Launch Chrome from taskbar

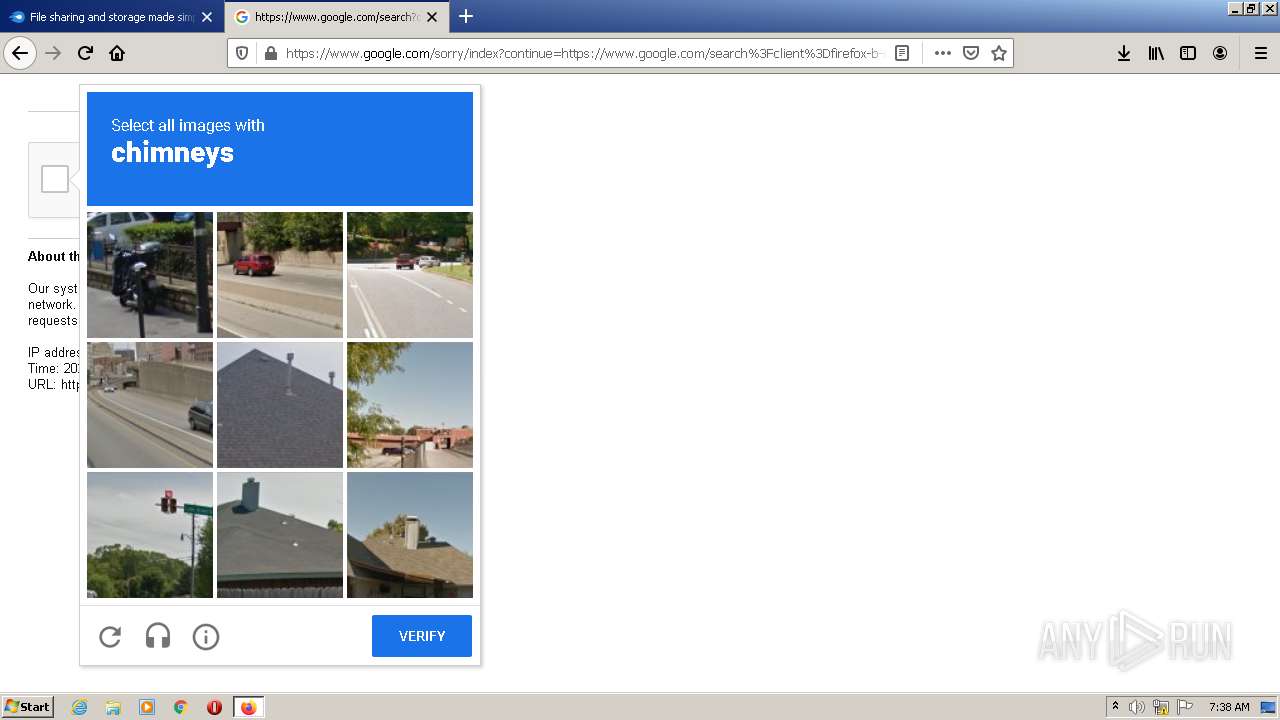(x=181, y=707)
